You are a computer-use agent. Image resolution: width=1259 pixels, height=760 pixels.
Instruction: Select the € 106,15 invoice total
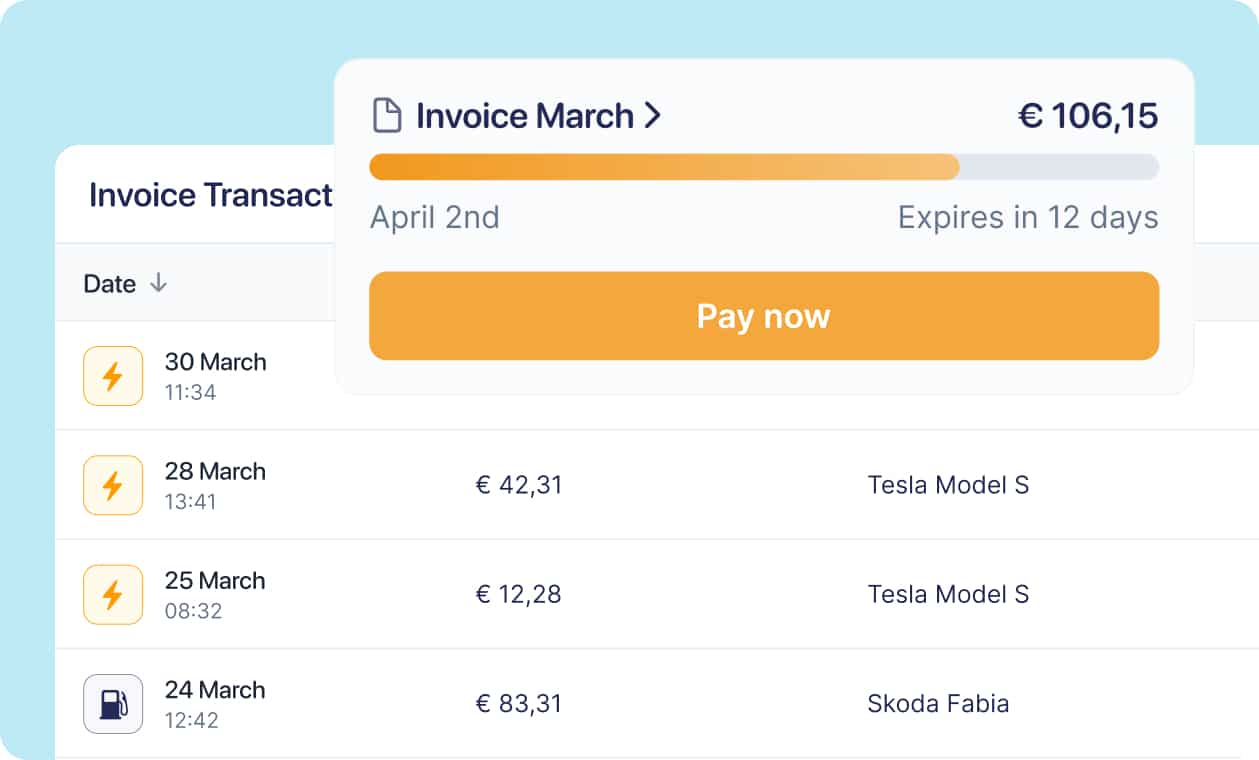(x=1088, y=115)
